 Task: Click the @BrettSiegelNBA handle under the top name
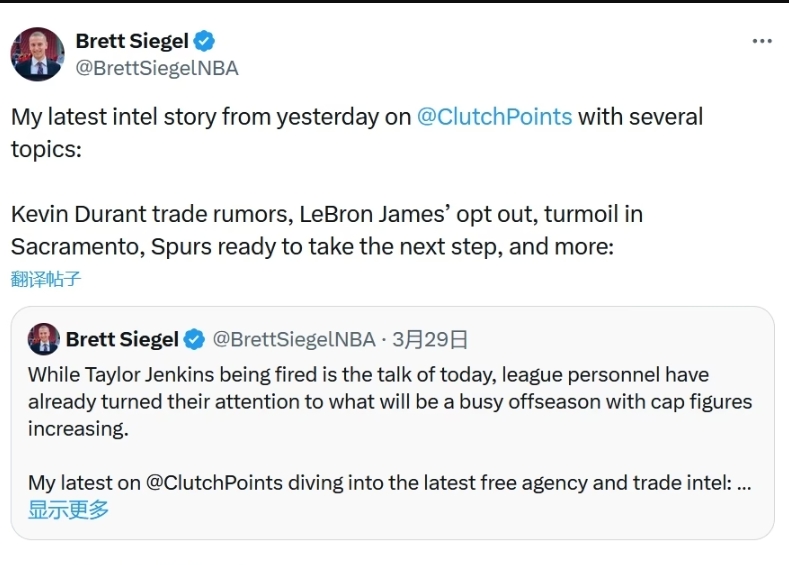pos(157,68)
